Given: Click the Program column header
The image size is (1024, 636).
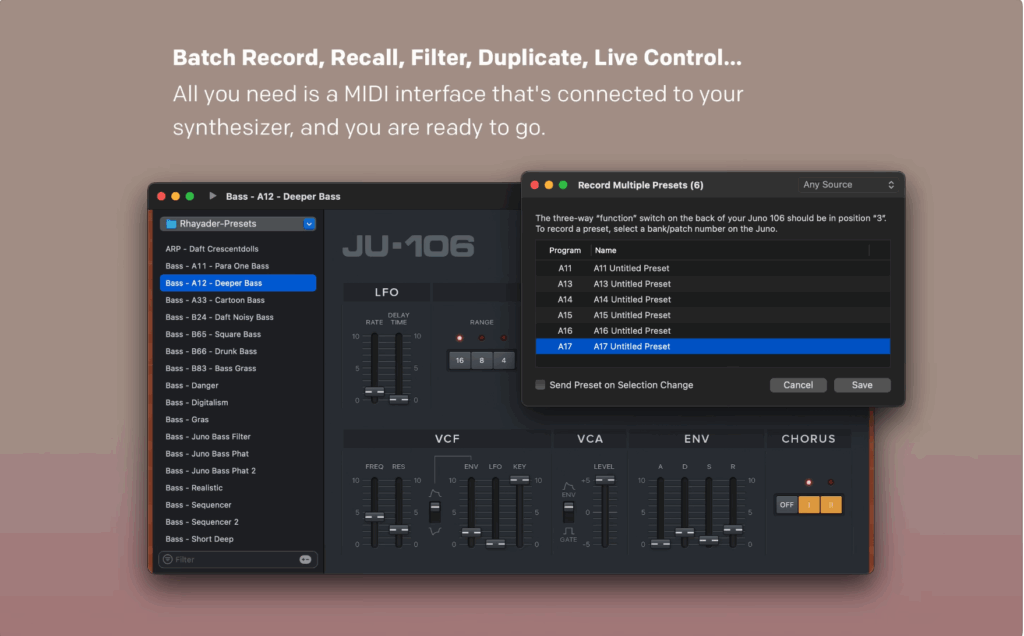Looking at the screenshot, I should pyautogui.click(x=563, y=250).
